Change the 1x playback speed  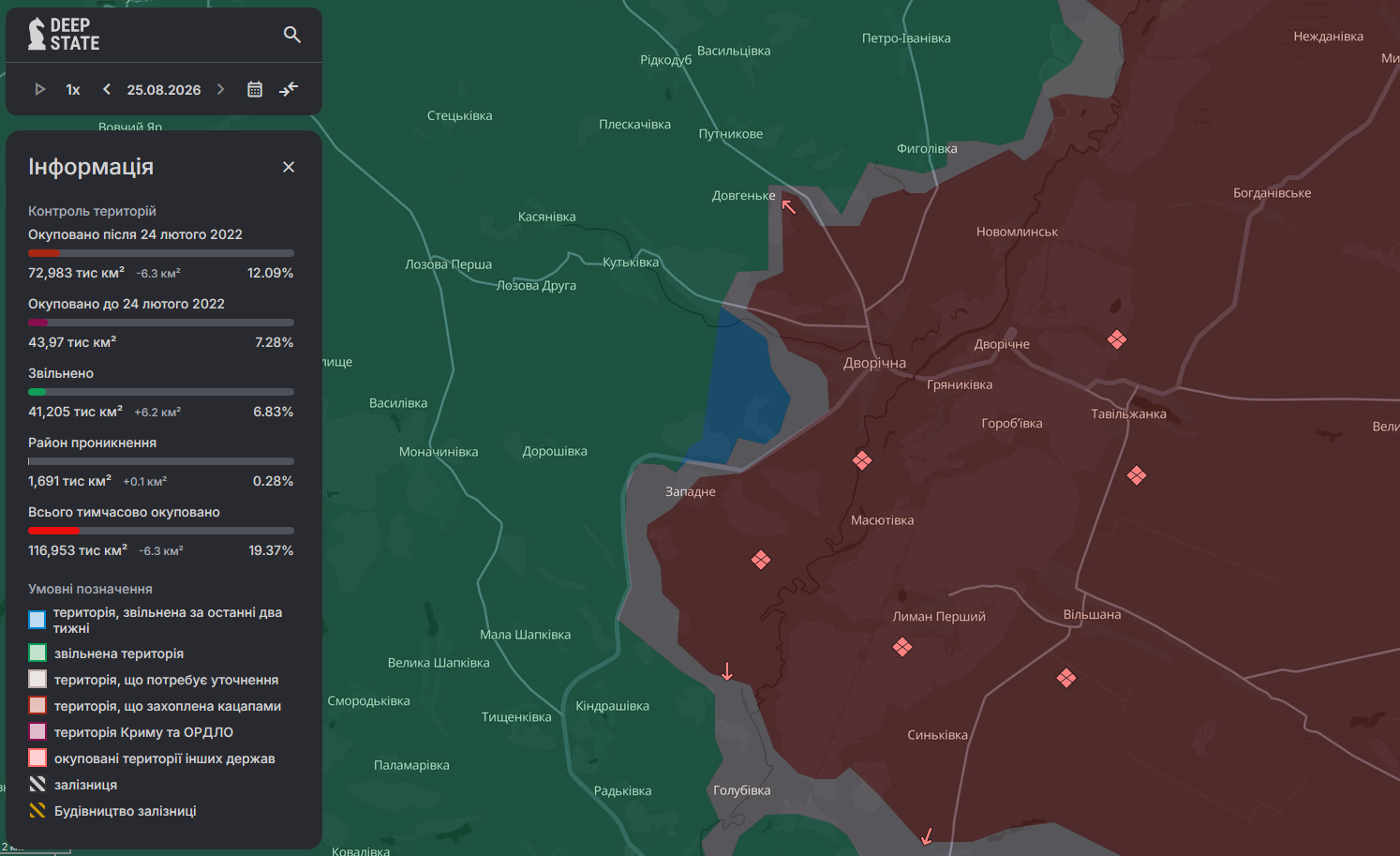73,90
